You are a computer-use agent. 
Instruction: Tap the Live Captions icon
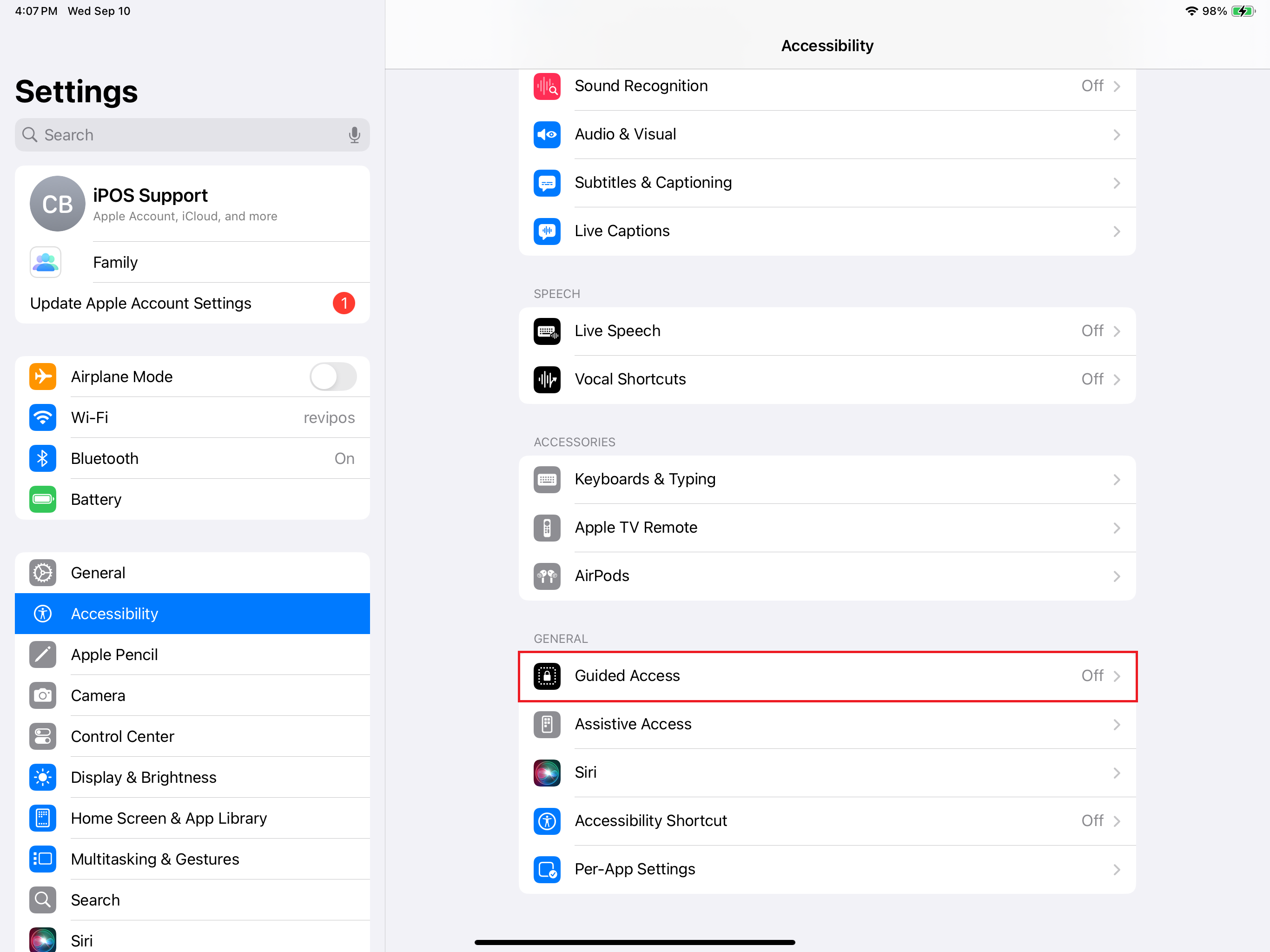pos(547,231)
